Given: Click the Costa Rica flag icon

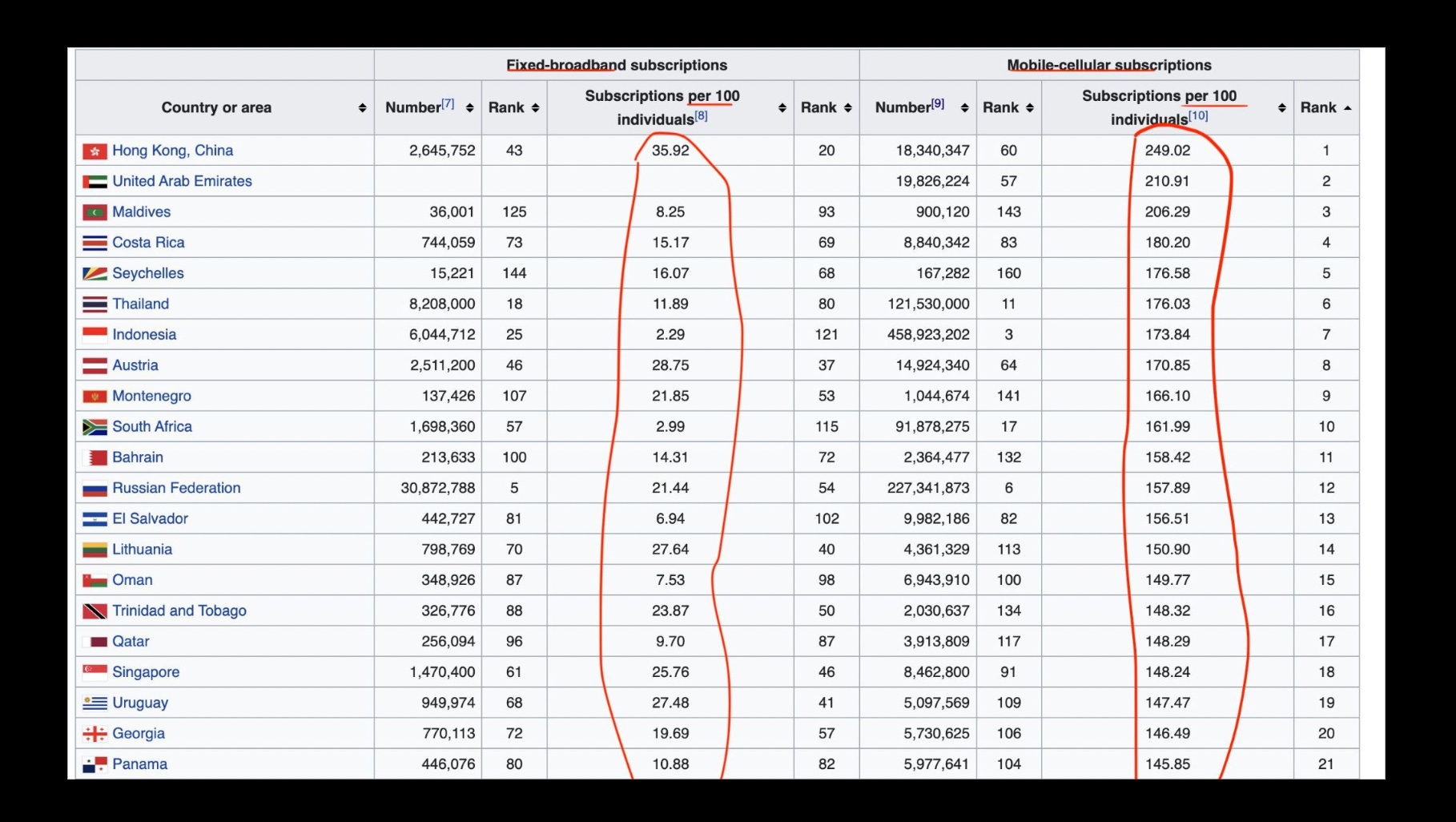Looking at the screenshot, I should (x=95, y=243).
